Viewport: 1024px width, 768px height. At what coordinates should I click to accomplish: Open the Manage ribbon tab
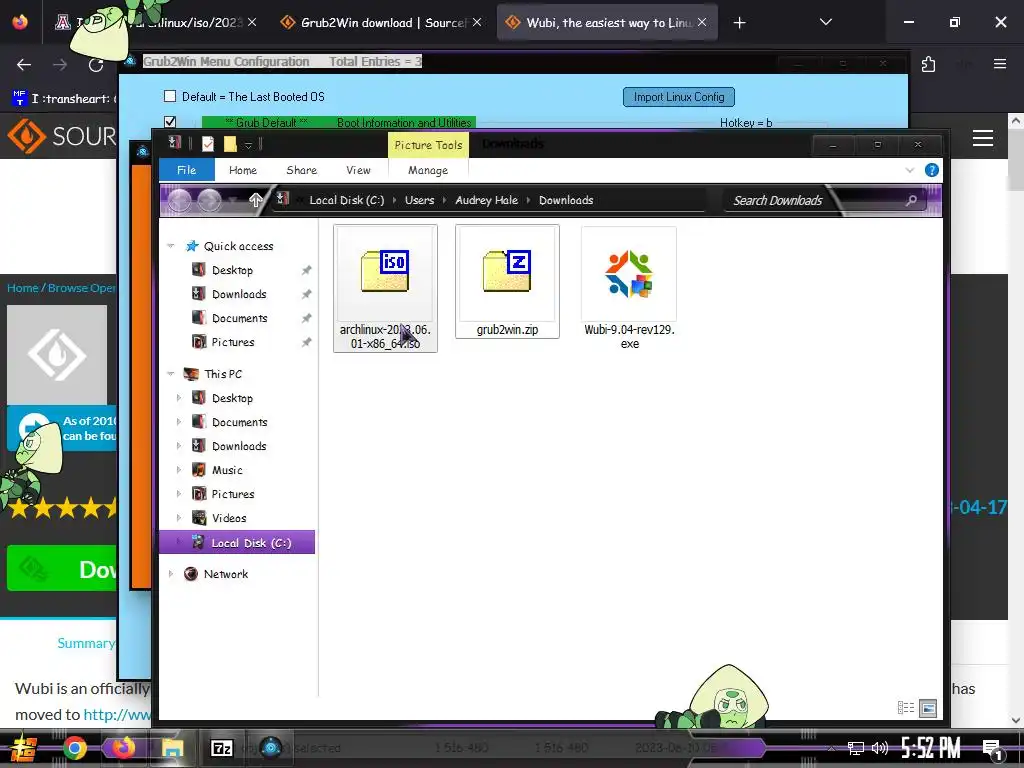tap(428, 170)
